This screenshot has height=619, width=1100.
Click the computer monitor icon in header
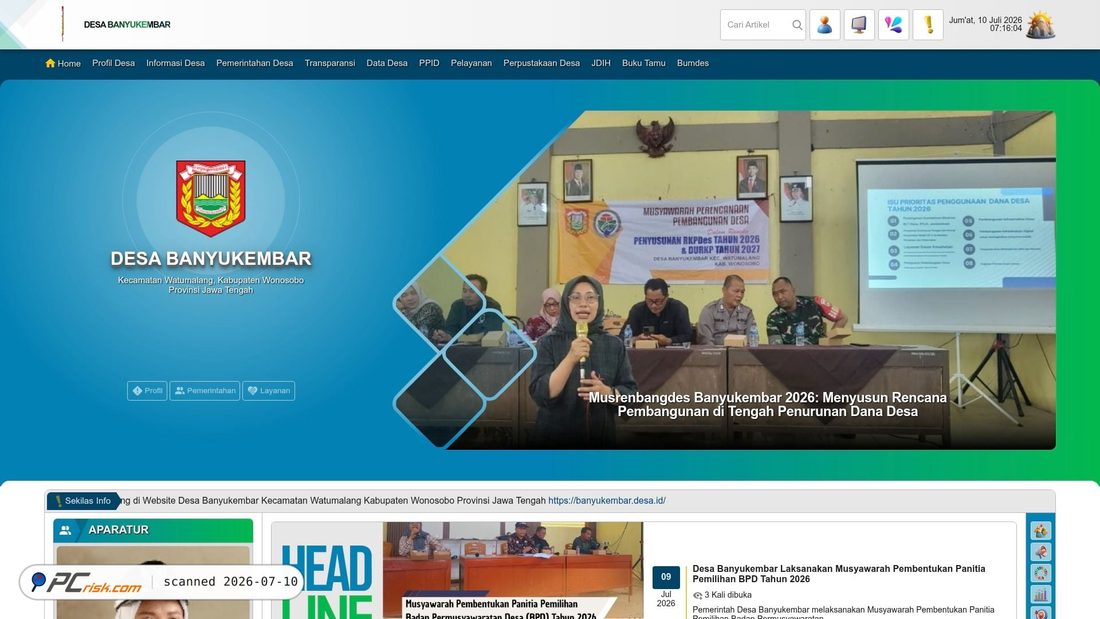pyautogui.click(x=859, y=25)
